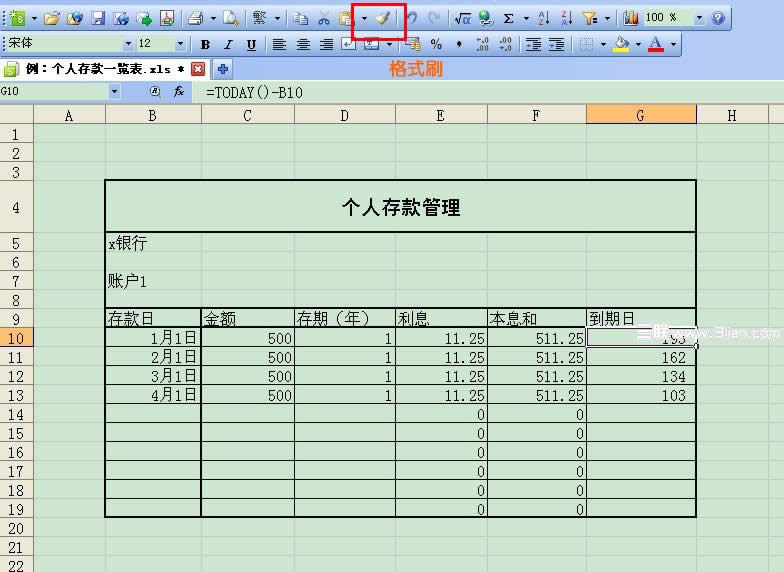Close the 个人存款一览表.xls document tab
This screenshot has width=784, height=572.
click(198, 69)
